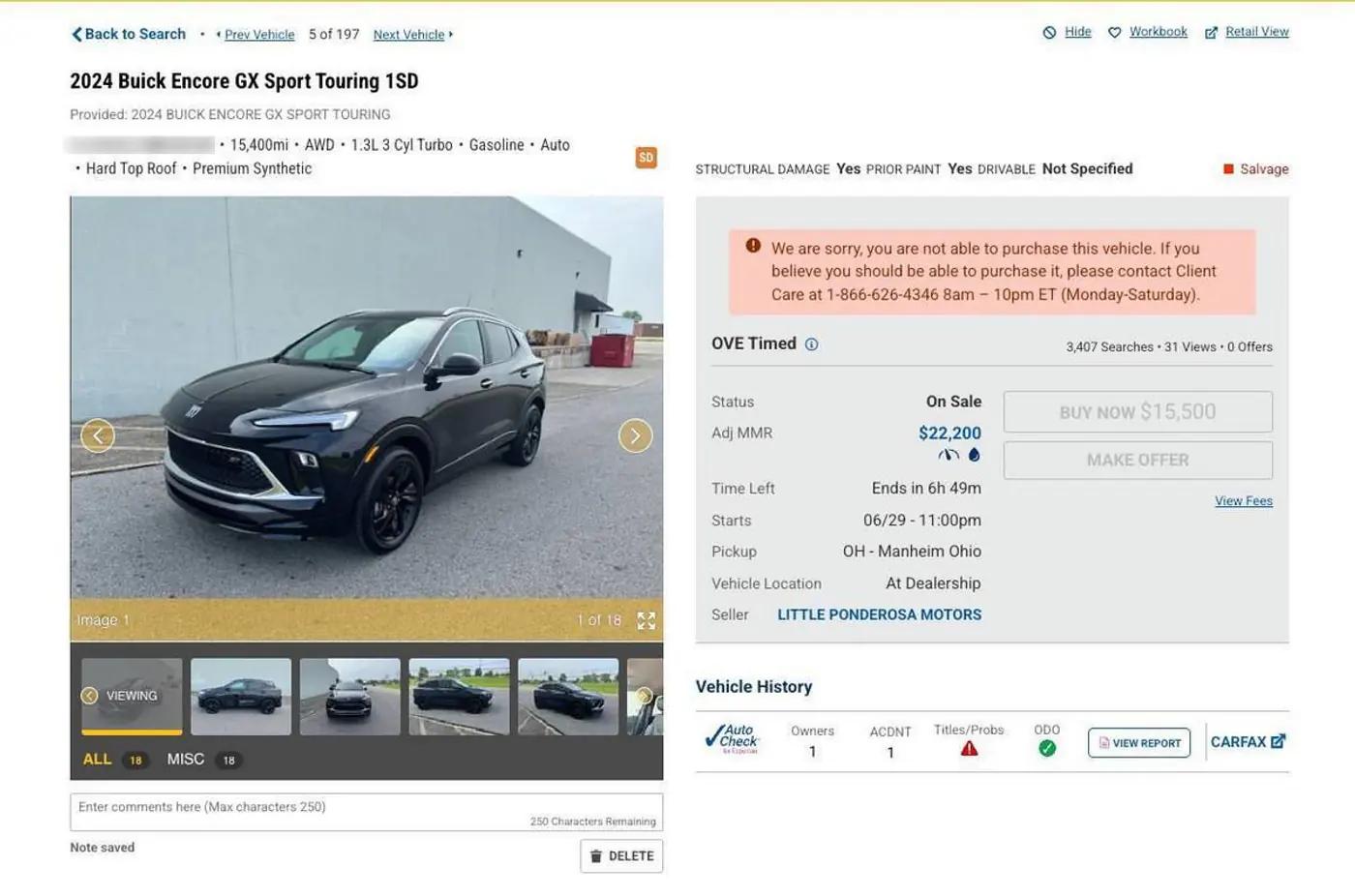This screenshot has width=1355, height=896.
Task: Click Titles/Probs red warning icon
Action: point(969,749)
